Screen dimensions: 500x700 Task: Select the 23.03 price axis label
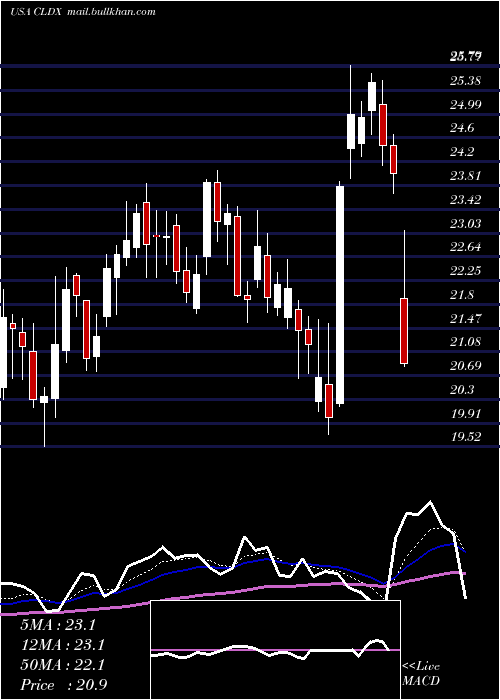(x=465, y=223)
